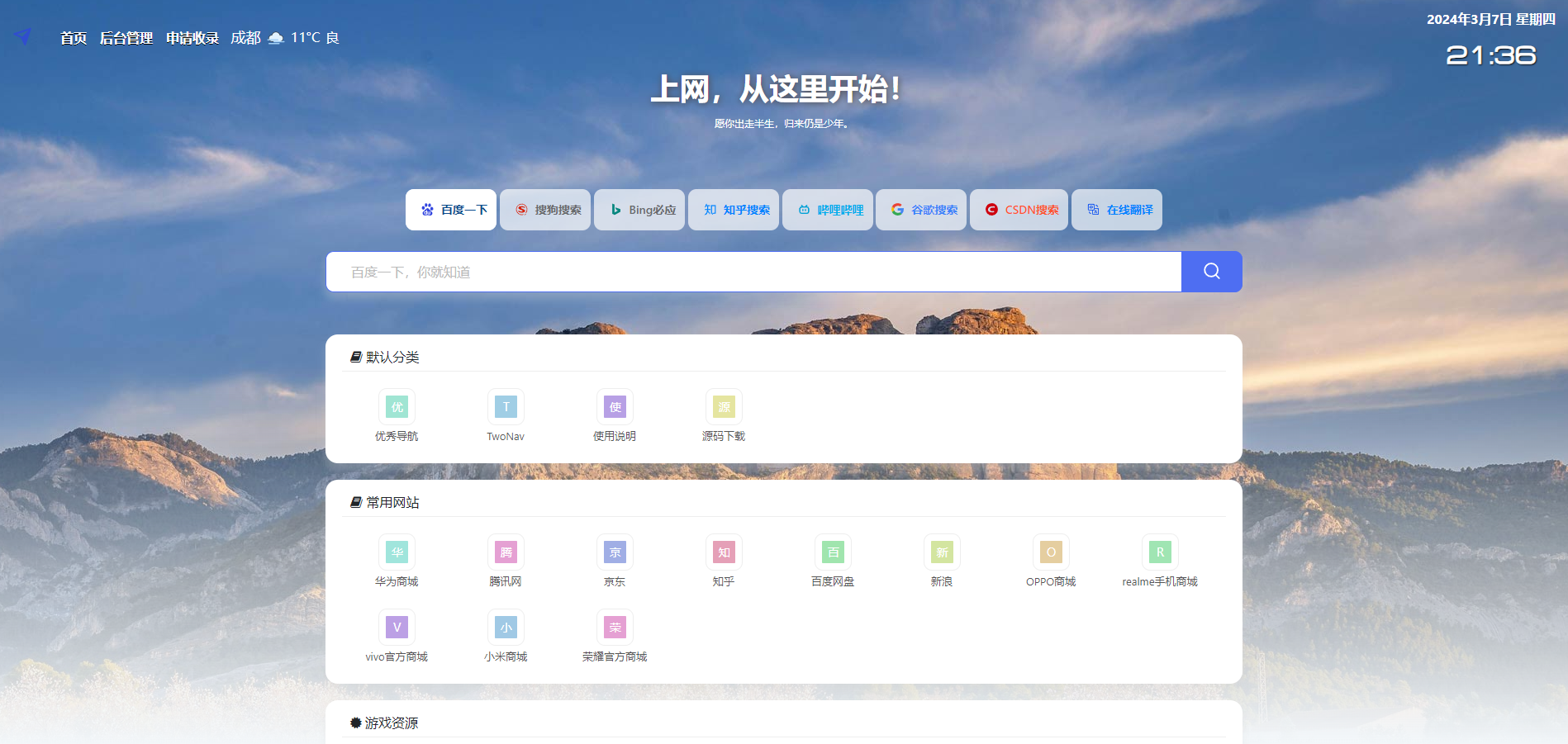
Task: Select the 百度一下 search engine tab
Action: 451,210
